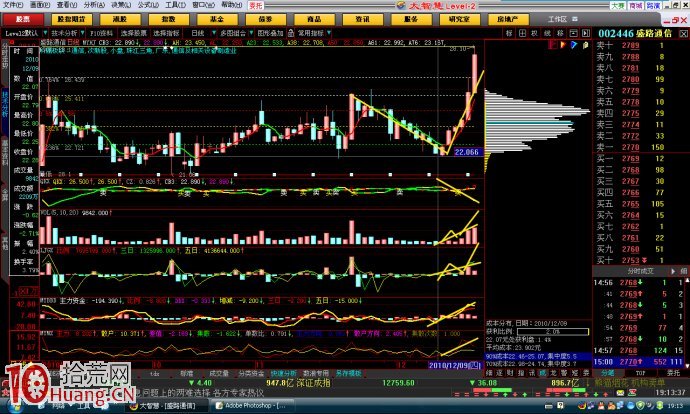Click the 22.066 price label on the chart
Image resolution: width=690 pixels, height=414 pixels.
[466, 152]
